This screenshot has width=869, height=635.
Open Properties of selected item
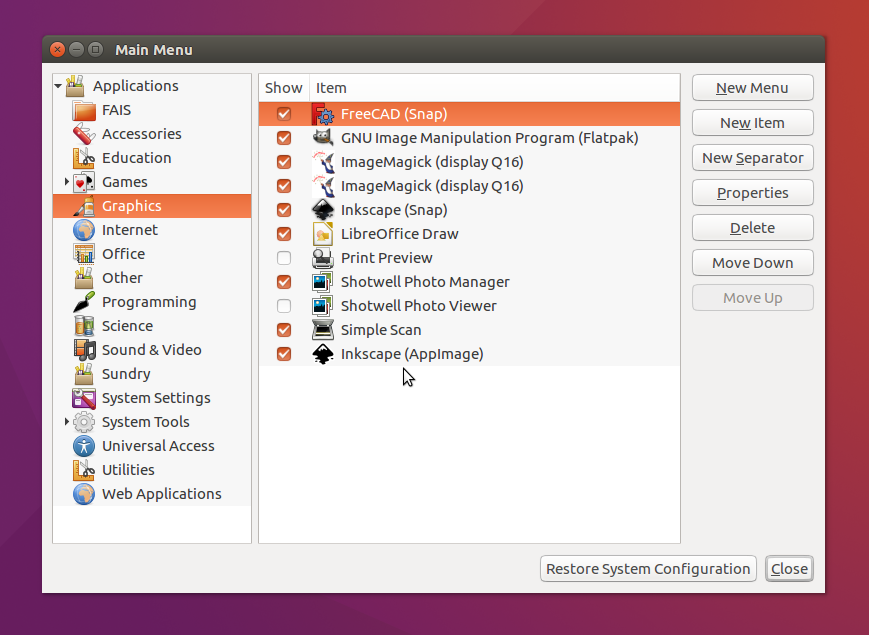point(753,193)
